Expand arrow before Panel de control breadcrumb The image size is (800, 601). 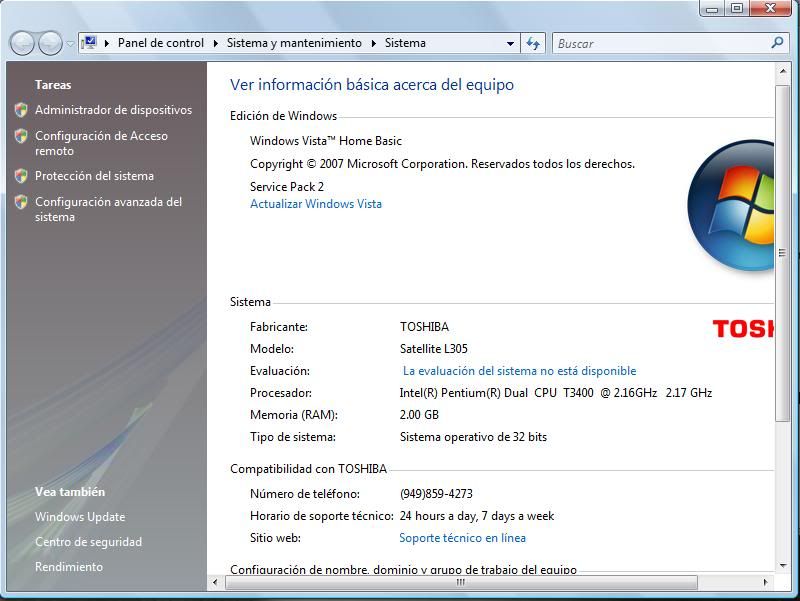coord(107,43)
